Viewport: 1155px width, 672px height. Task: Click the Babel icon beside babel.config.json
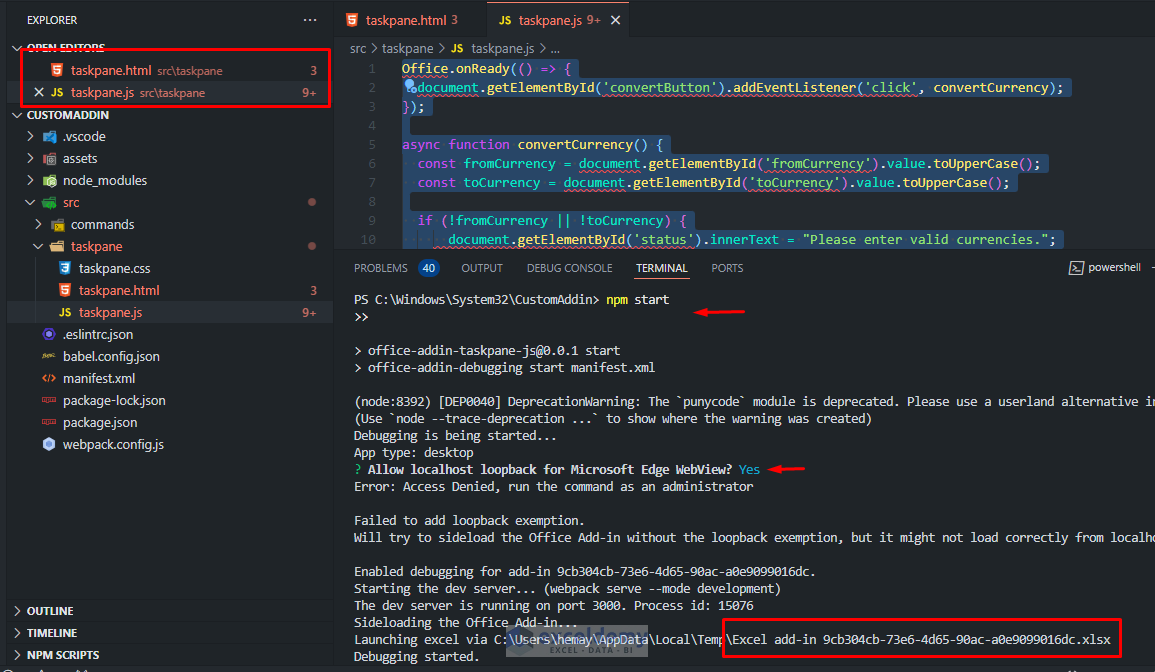pos(49,356)
